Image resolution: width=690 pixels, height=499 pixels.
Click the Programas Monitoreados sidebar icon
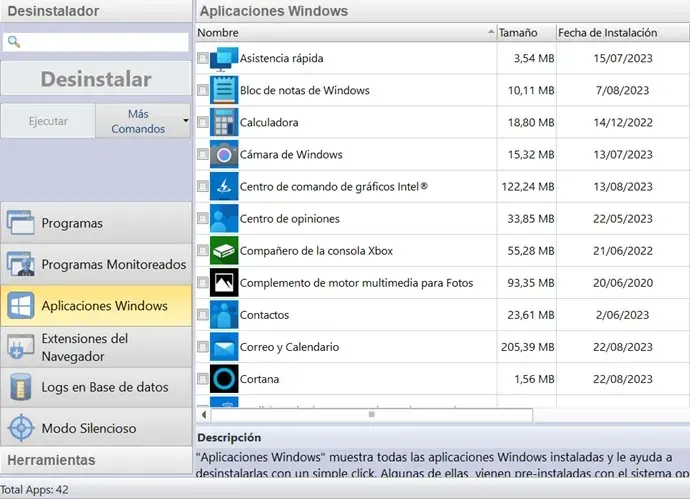(20, 264)
